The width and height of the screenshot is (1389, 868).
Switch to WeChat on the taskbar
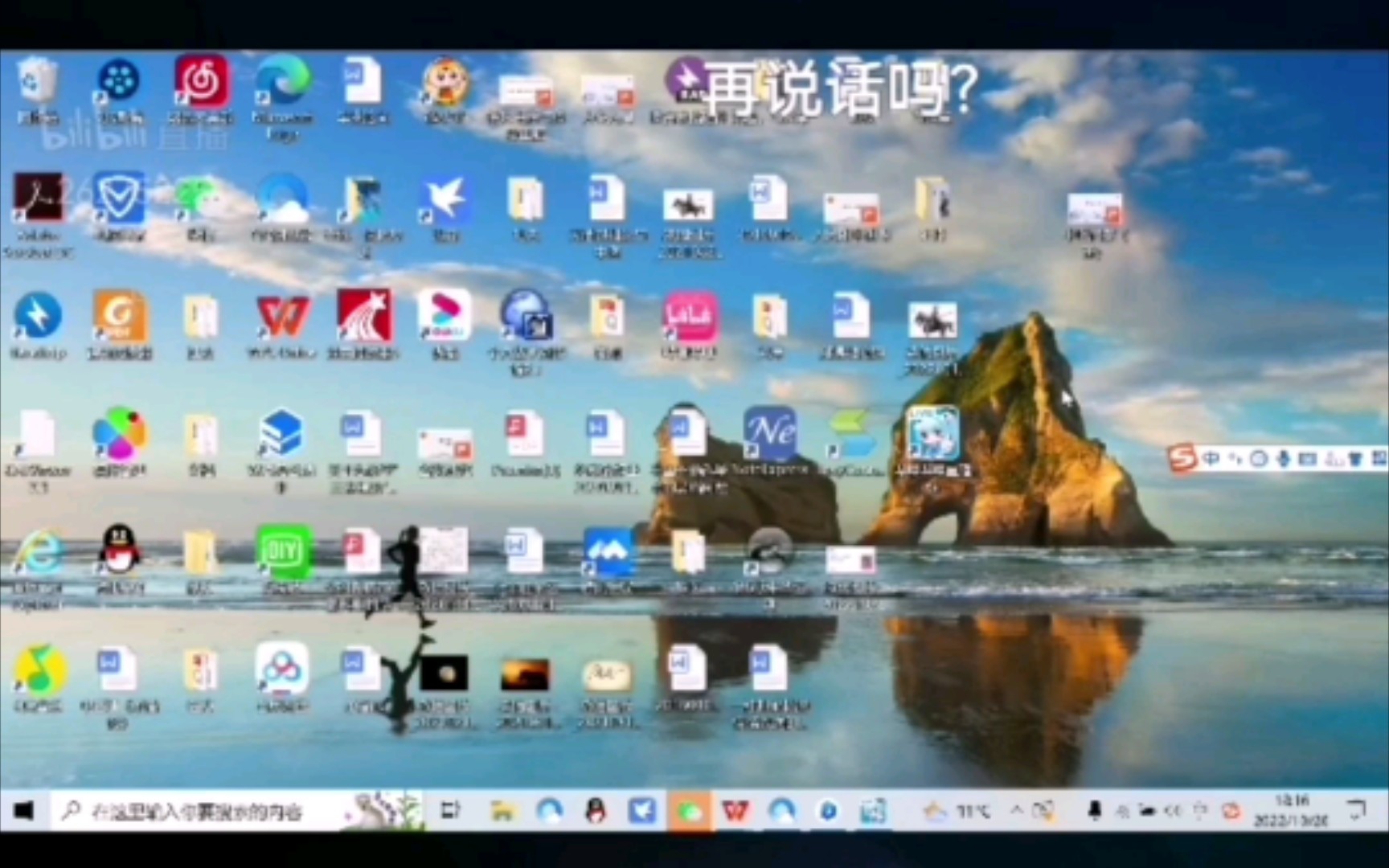click(689, 812)
